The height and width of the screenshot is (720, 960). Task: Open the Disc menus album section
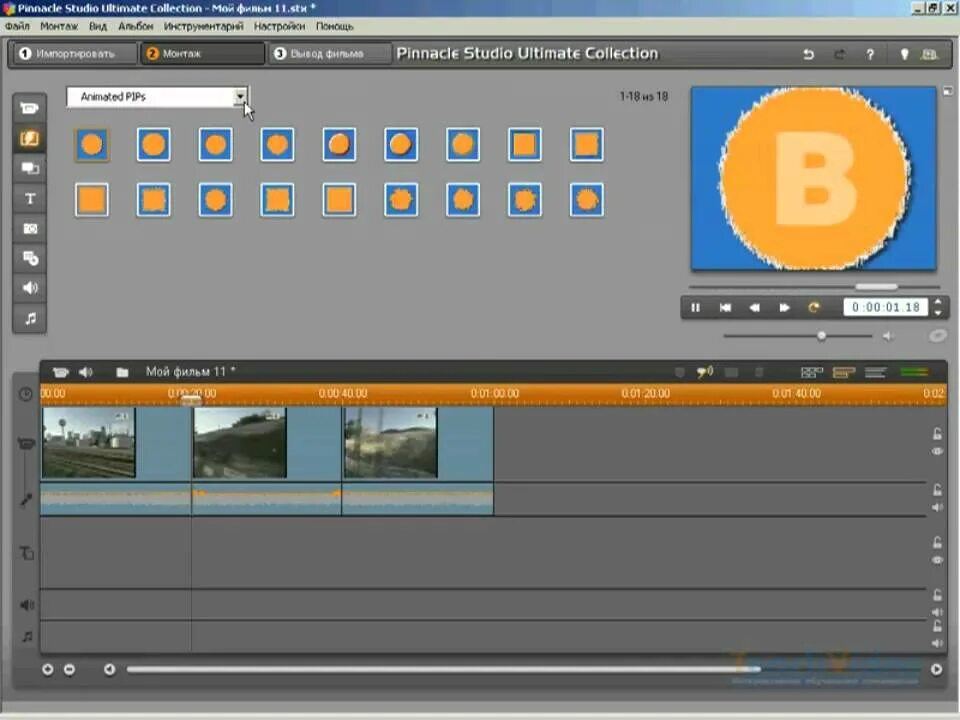pos(29,258)
